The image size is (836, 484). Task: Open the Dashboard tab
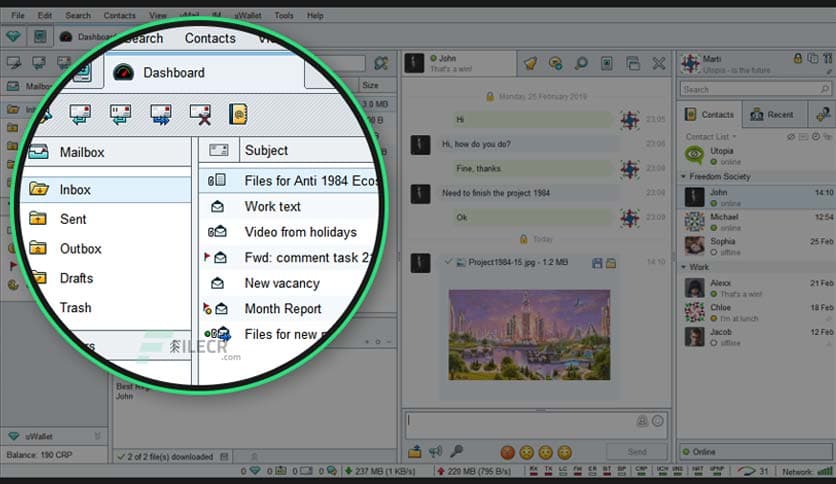pyautogui.click(x=172, y=72)
